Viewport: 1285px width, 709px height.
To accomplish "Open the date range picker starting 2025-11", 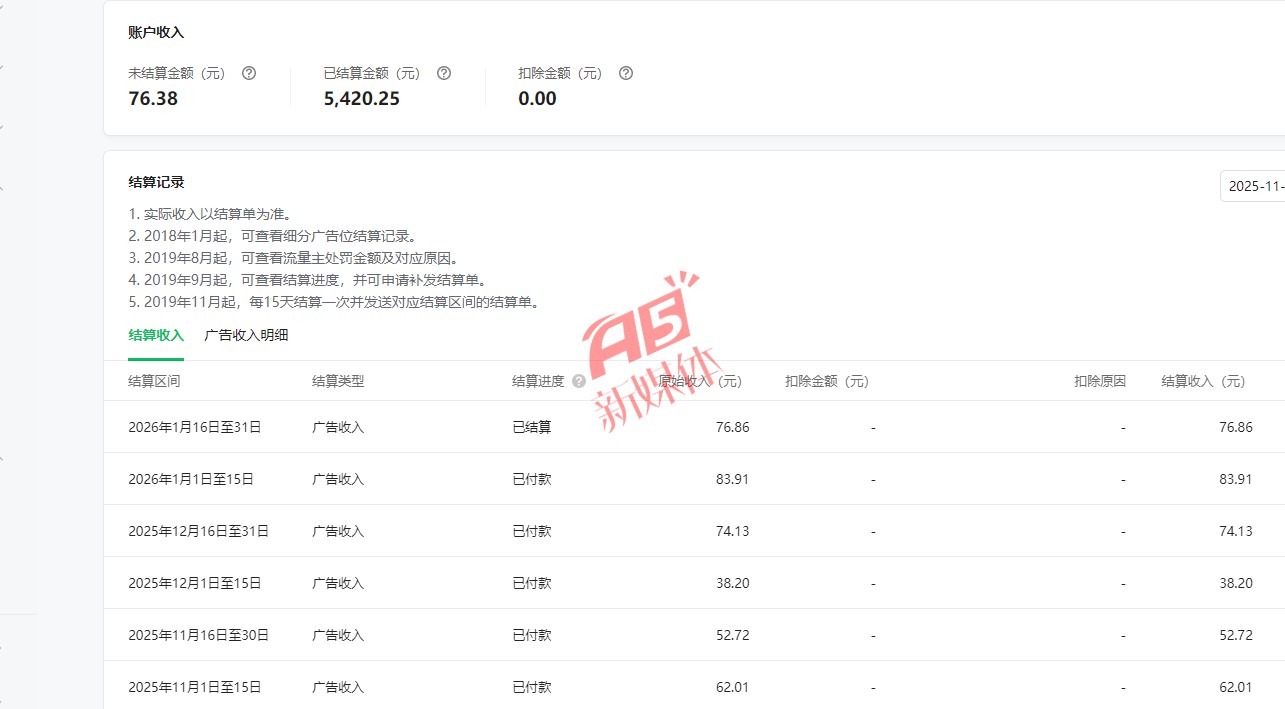I will 1253,186.
